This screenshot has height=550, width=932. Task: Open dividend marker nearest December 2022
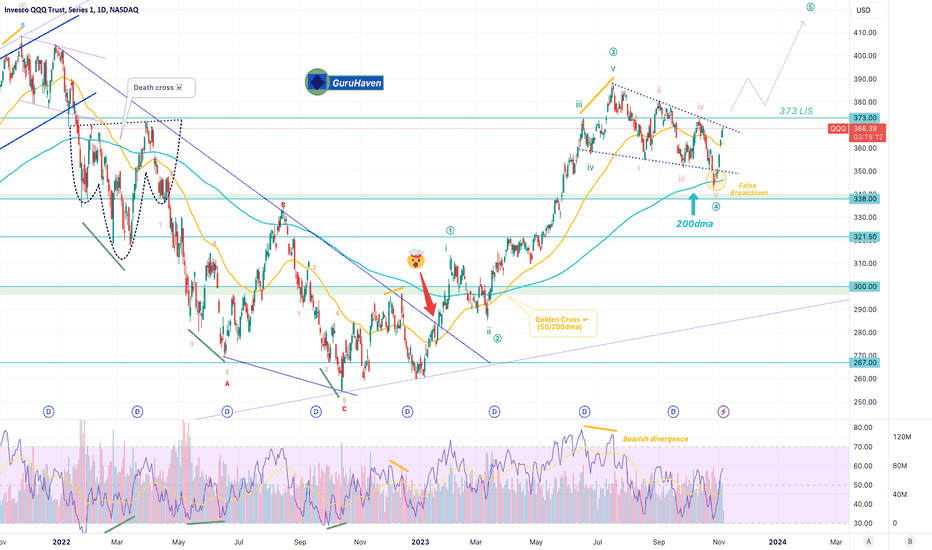[x=407, y=411]
